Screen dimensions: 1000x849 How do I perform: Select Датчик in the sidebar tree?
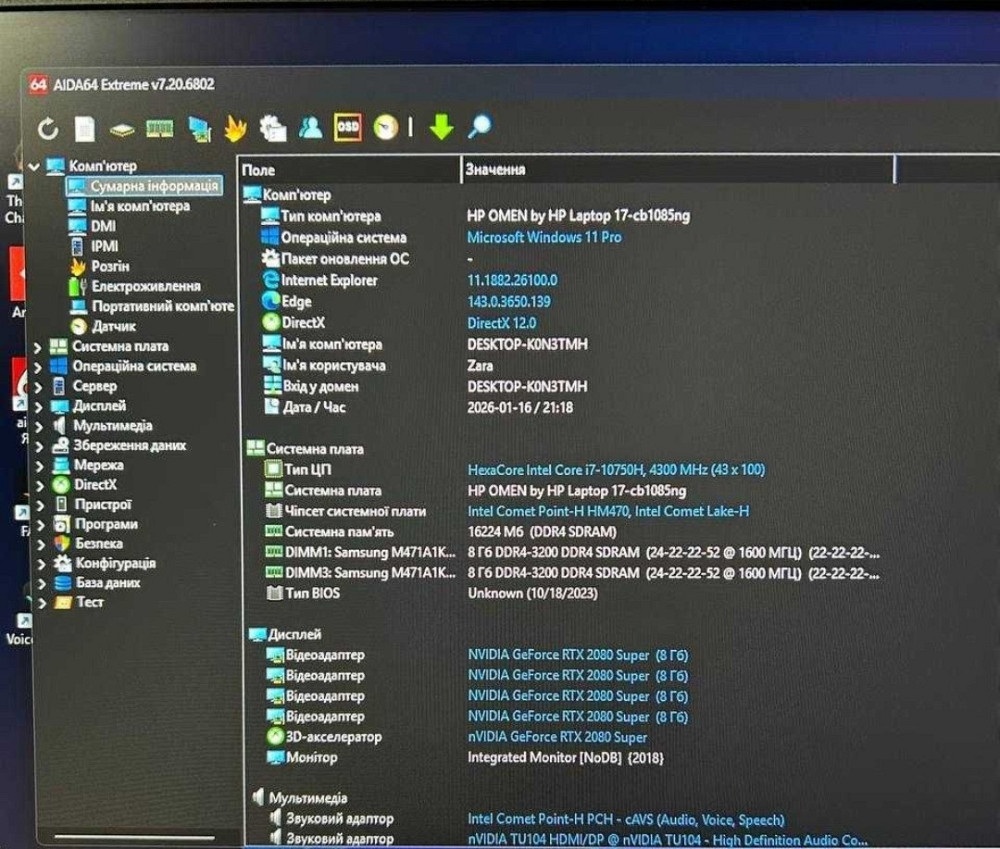[x=115, y=326]
